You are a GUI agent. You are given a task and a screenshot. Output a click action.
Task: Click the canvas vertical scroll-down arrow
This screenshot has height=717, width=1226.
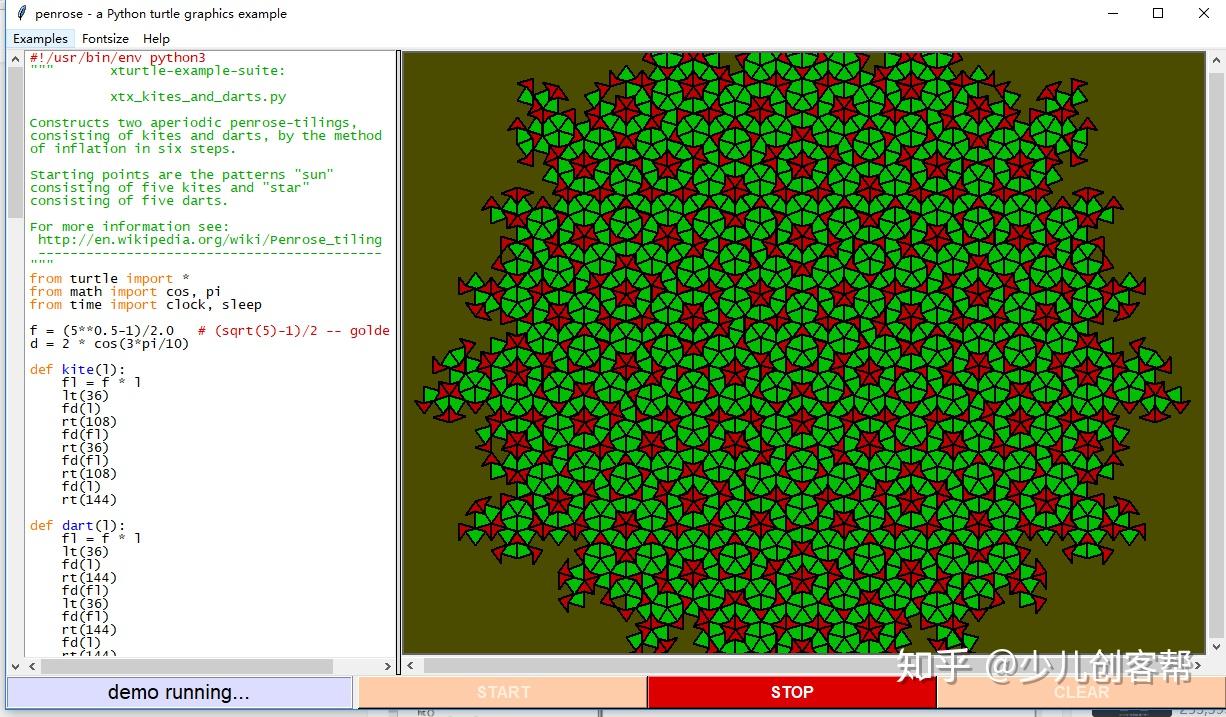click(x=1216, y=648)
